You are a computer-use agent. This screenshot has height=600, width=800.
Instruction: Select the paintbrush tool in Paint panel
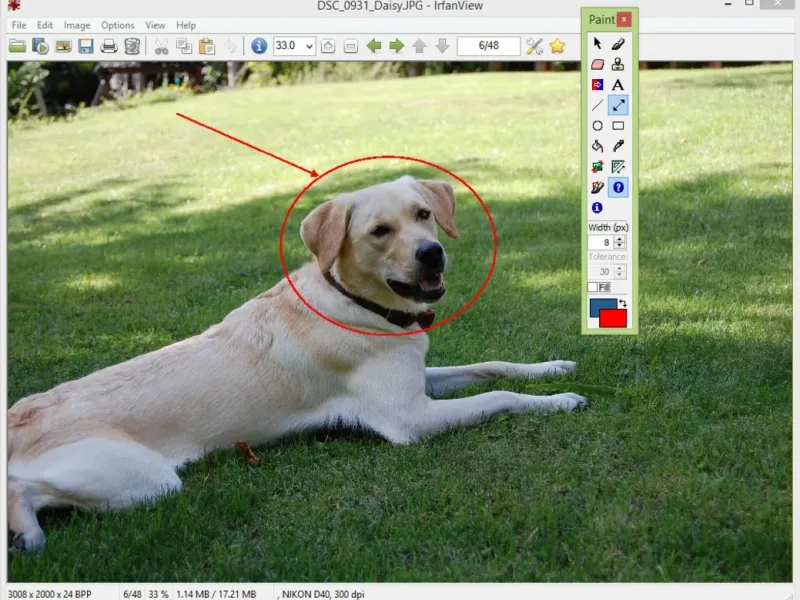pos(618,43)
